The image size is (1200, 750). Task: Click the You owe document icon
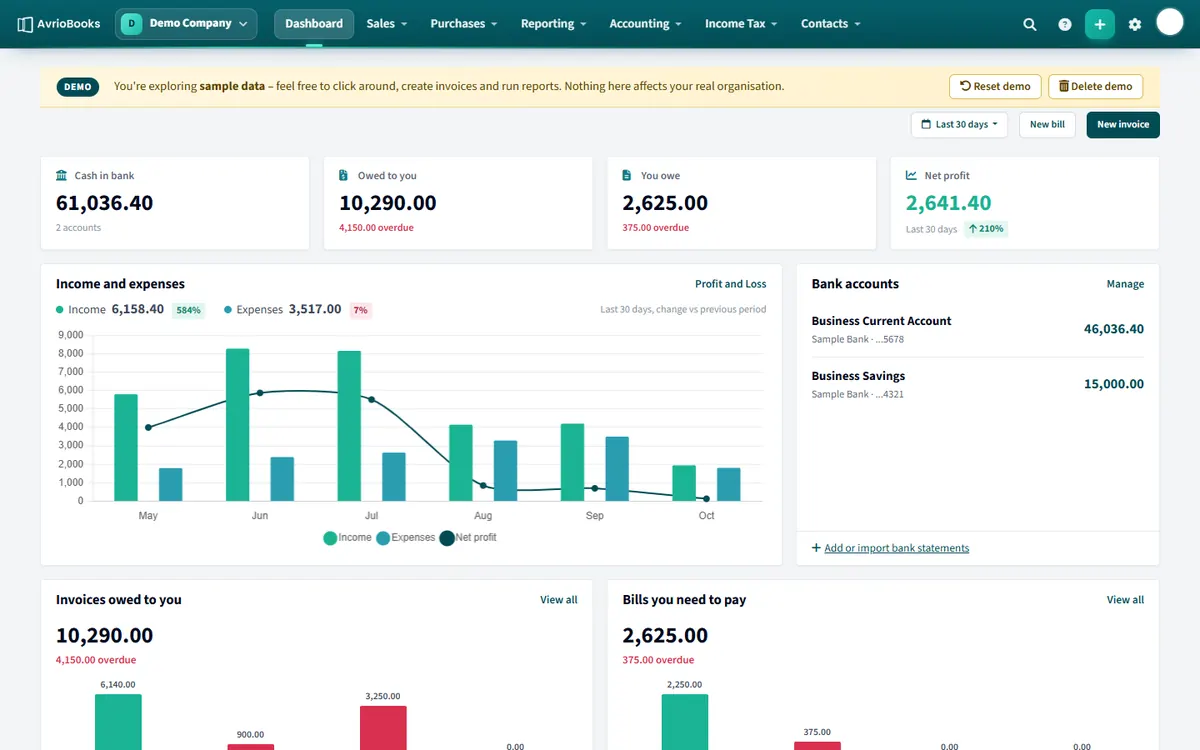(x=627, y=175)
